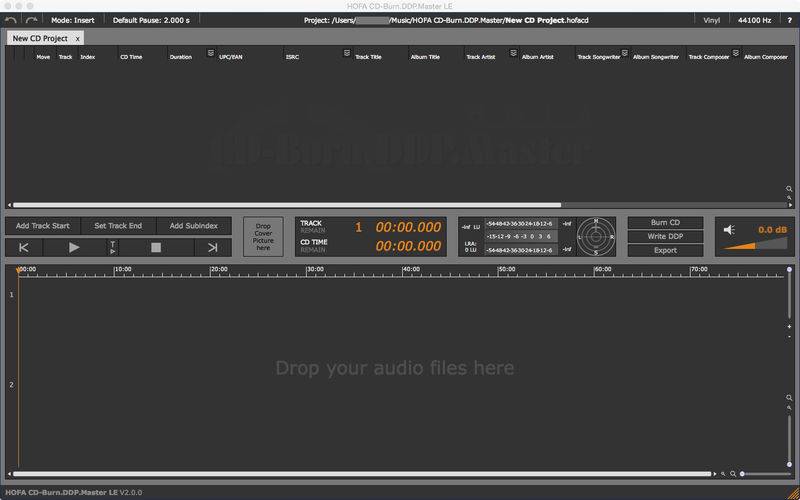Viewport: 800px width, 500px height.
Task: Click the Export button
Action: (665, 251)
